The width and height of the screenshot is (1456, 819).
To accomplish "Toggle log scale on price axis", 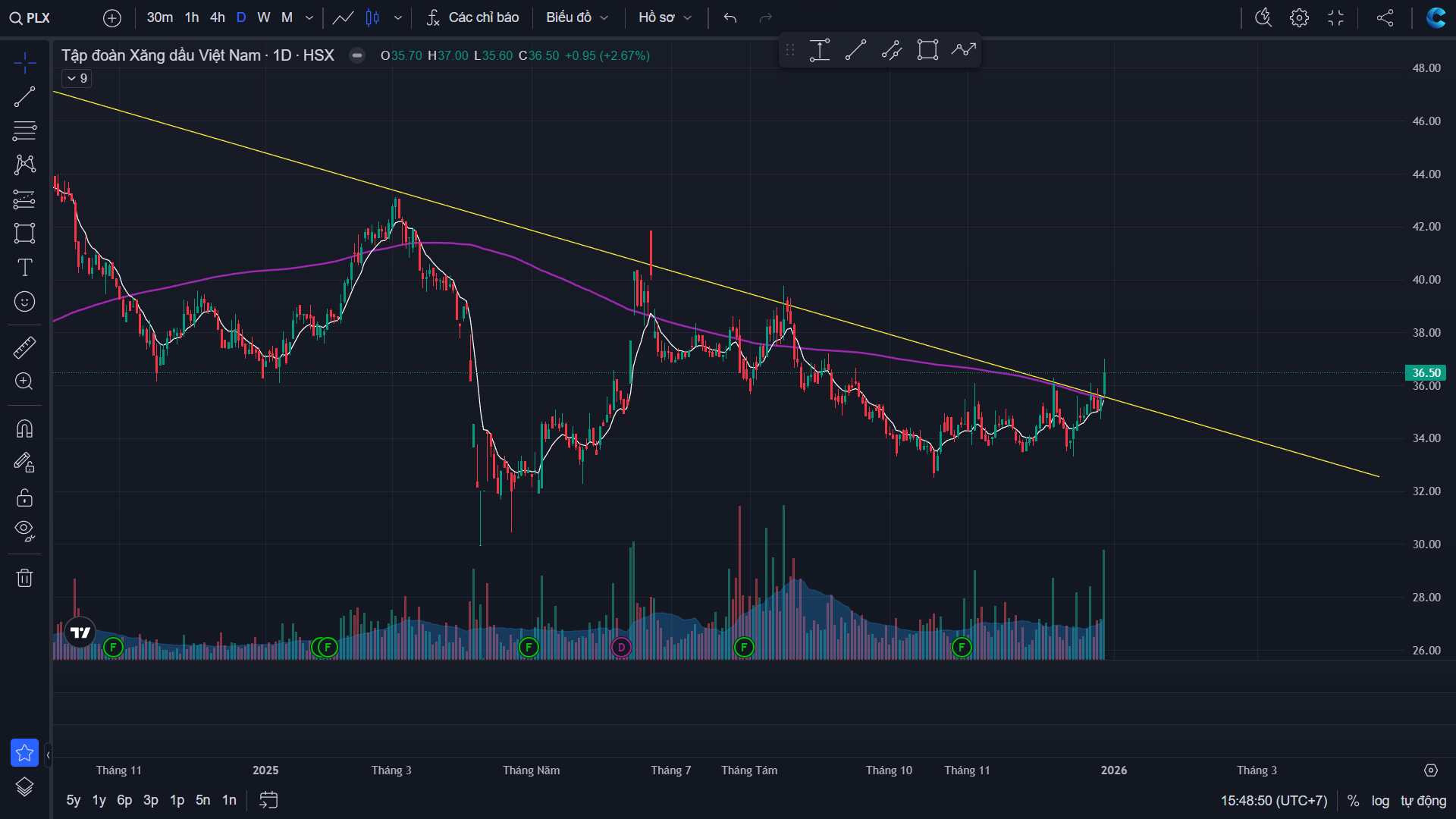I will [x=1380, y=801].
